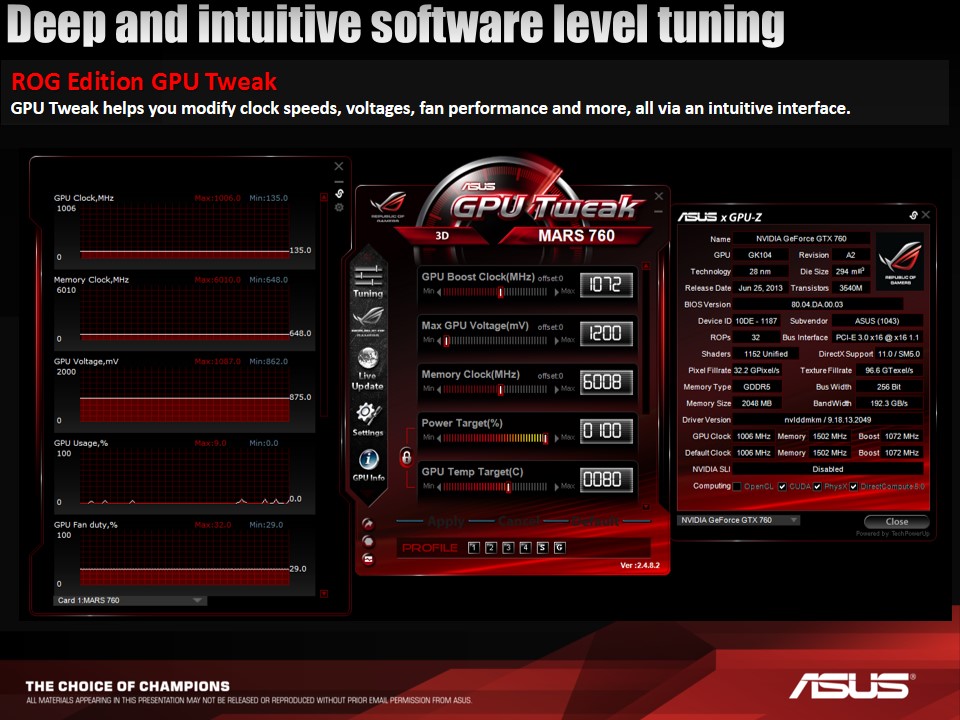Click the monitor graph icon at sidebar bottom
Screen dimensions: 960x720
367,559
